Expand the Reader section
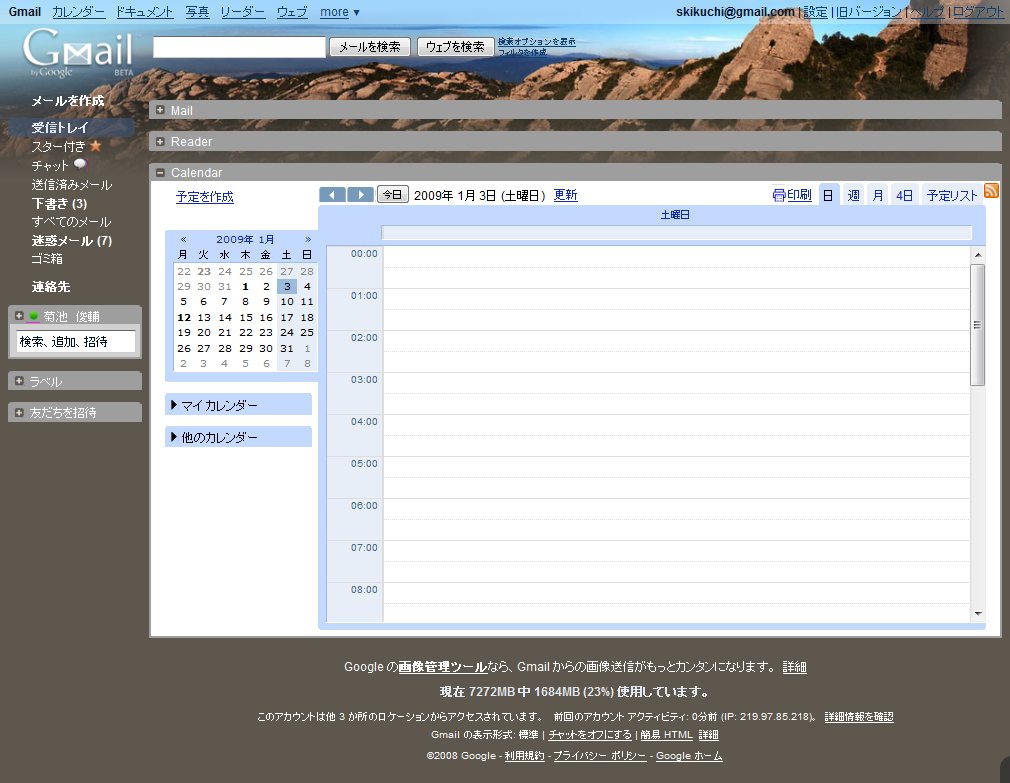The image size is (1010, 783). 160,141
